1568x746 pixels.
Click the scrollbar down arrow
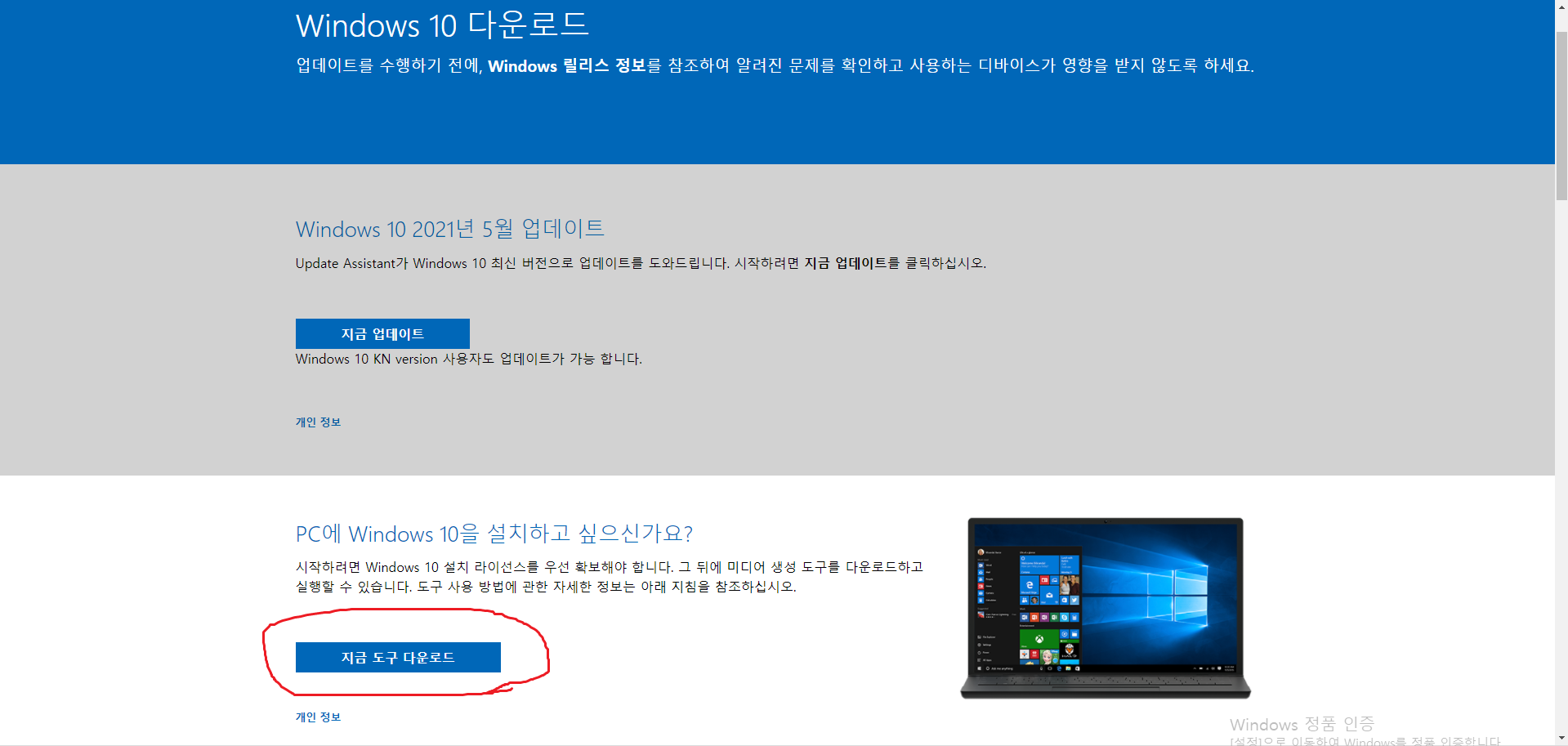[x=1561, y=739]
